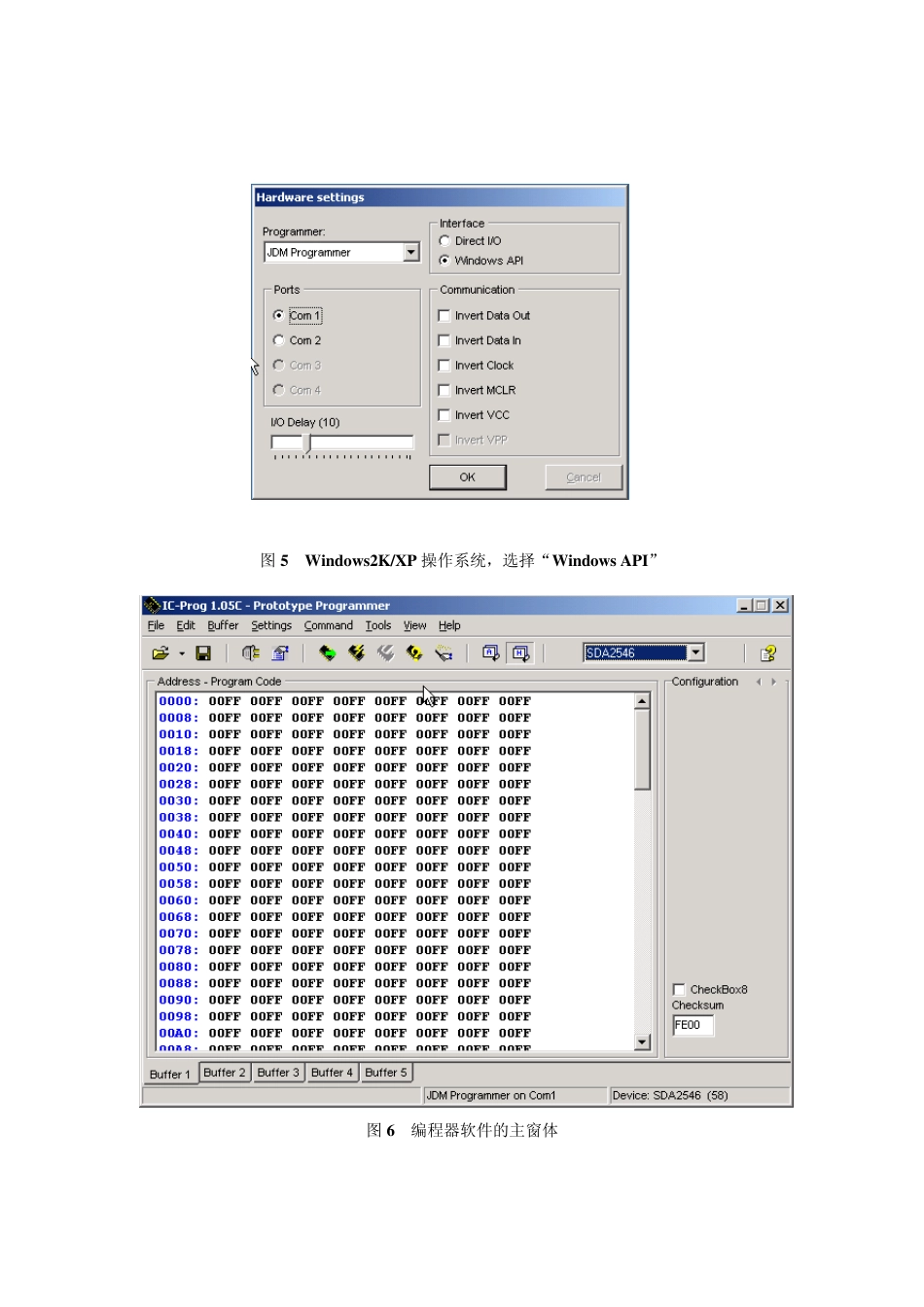Click Configuration panel right arrow
The width and height of the screenshot is (924, 1307).
coord(774,682)
